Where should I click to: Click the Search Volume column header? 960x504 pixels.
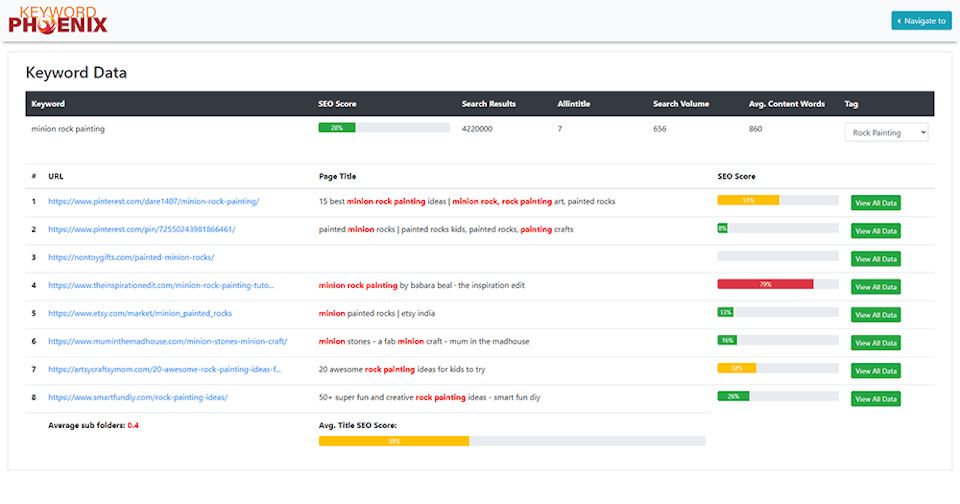[x=679, y=104]
